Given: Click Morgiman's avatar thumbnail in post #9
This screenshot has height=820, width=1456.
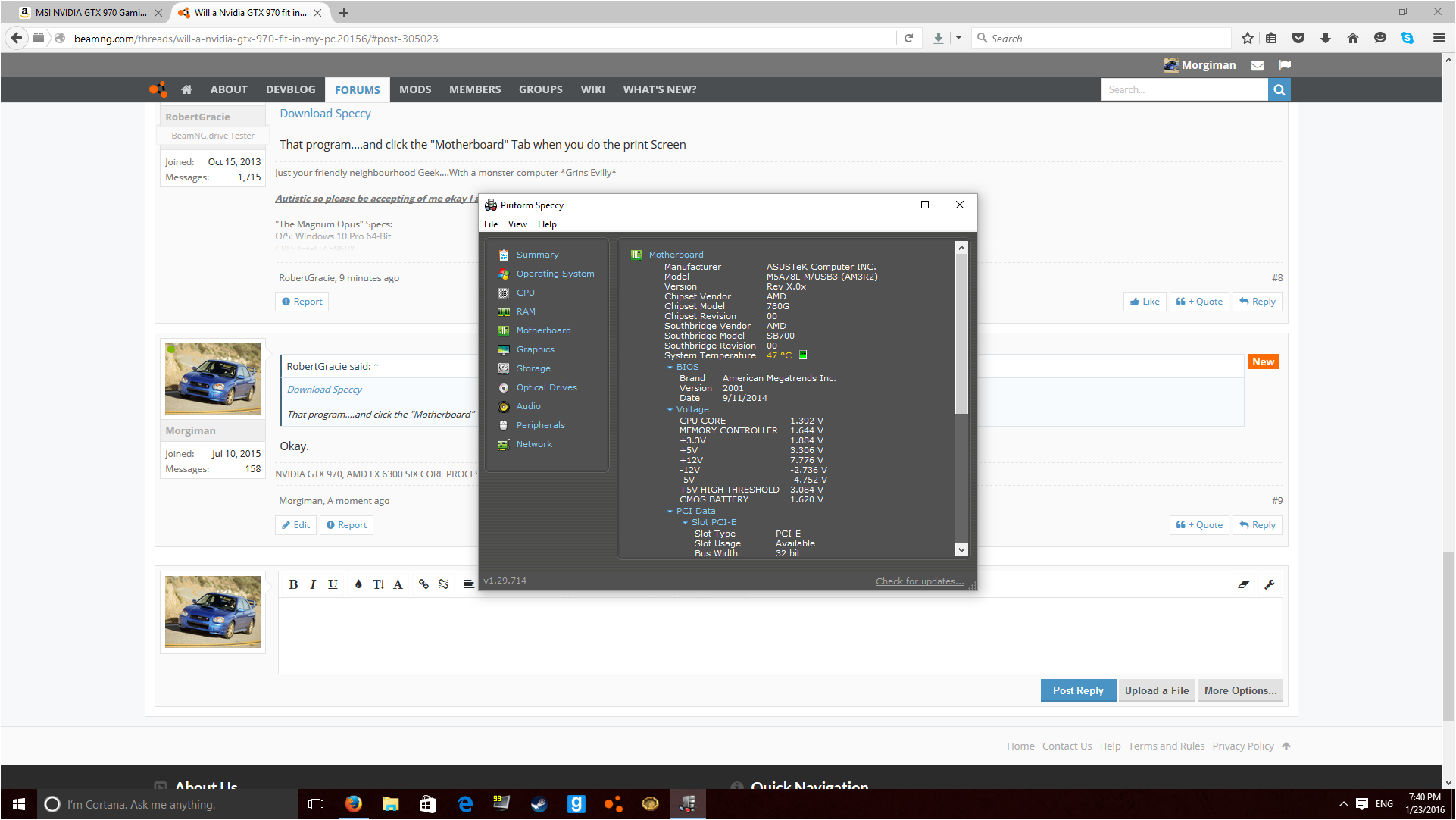Looking at the screenshot, I should (213, 379).
